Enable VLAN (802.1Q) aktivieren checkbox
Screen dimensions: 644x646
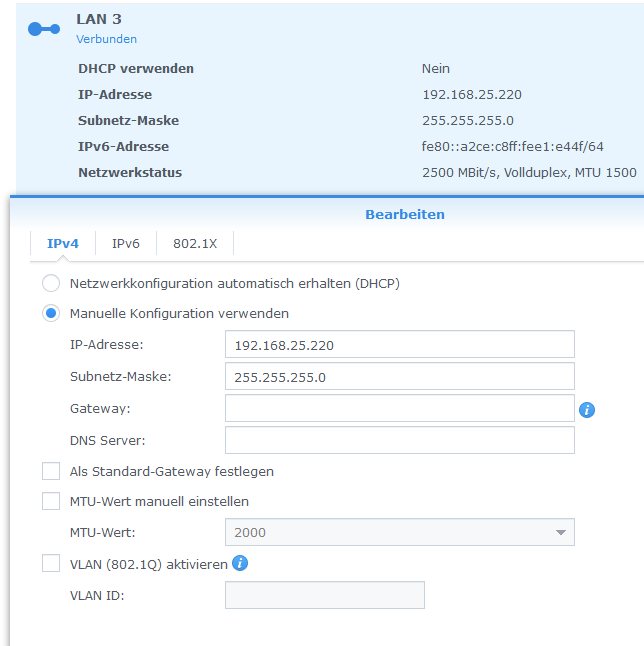51,564
